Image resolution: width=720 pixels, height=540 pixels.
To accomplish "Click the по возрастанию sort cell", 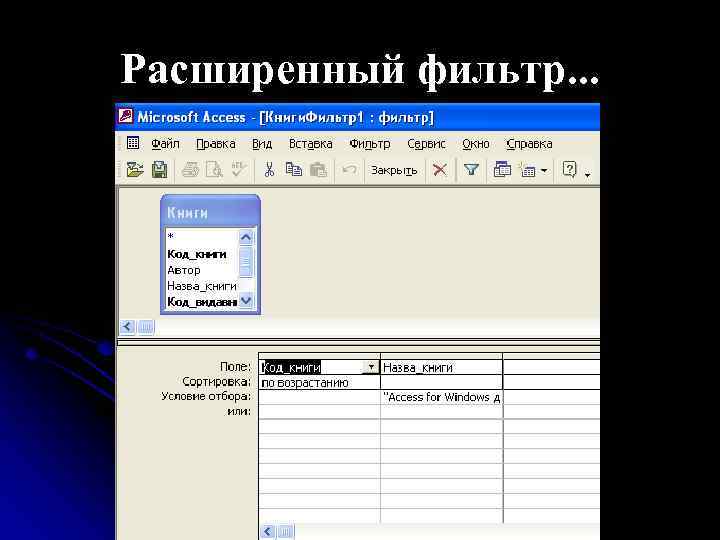I will 319,382.
